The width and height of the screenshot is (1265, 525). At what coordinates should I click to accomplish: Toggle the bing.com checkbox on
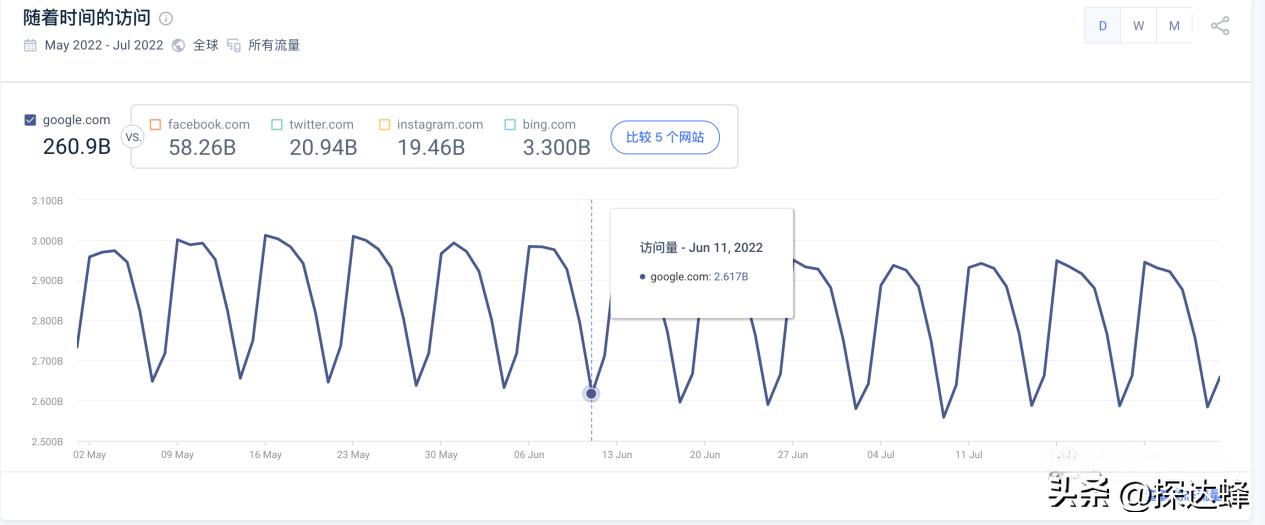(x=510, y=125)
